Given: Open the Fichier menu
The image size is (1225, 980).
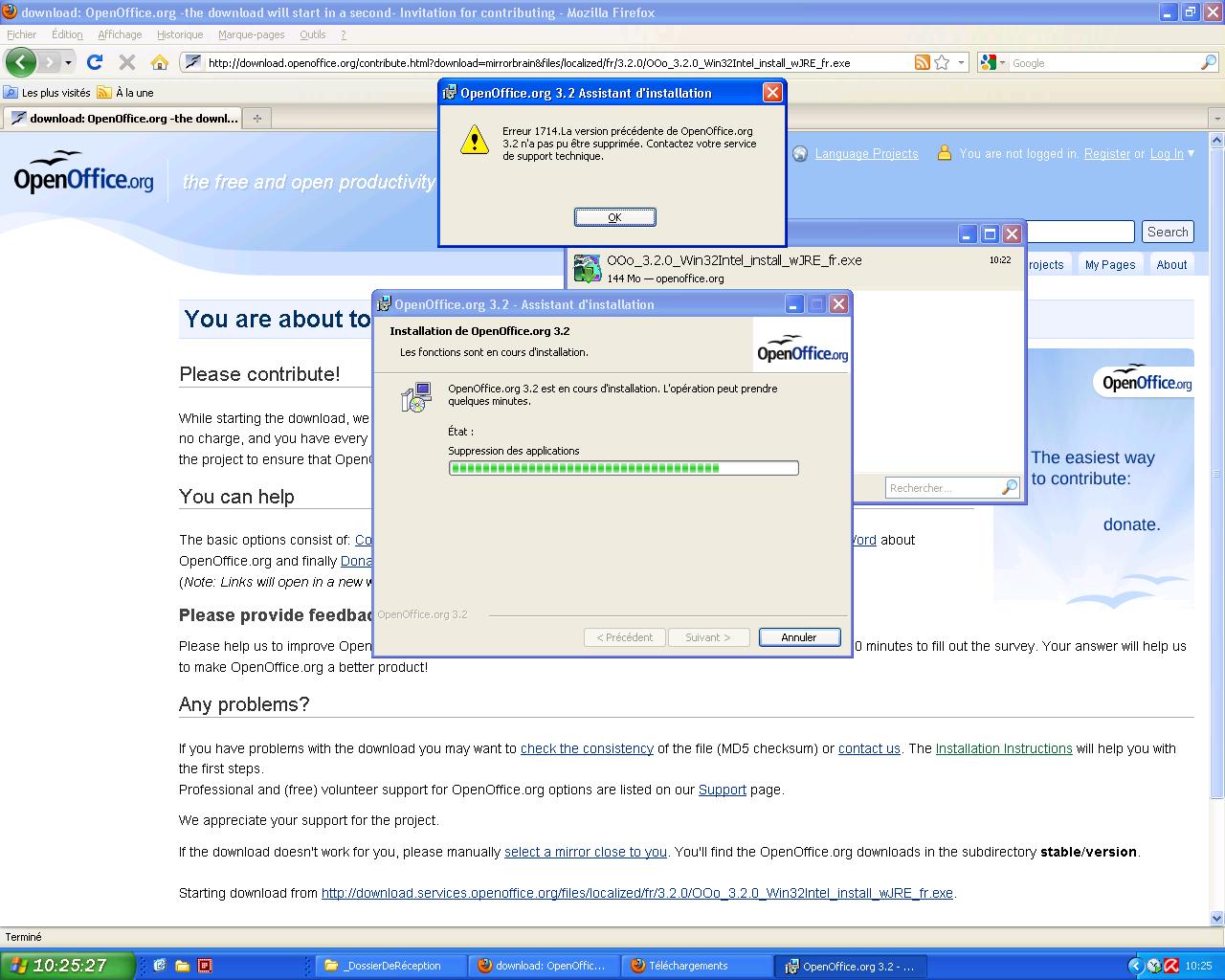Looking at the screenshot, I should pyautogui.click(x=22, y=34).
